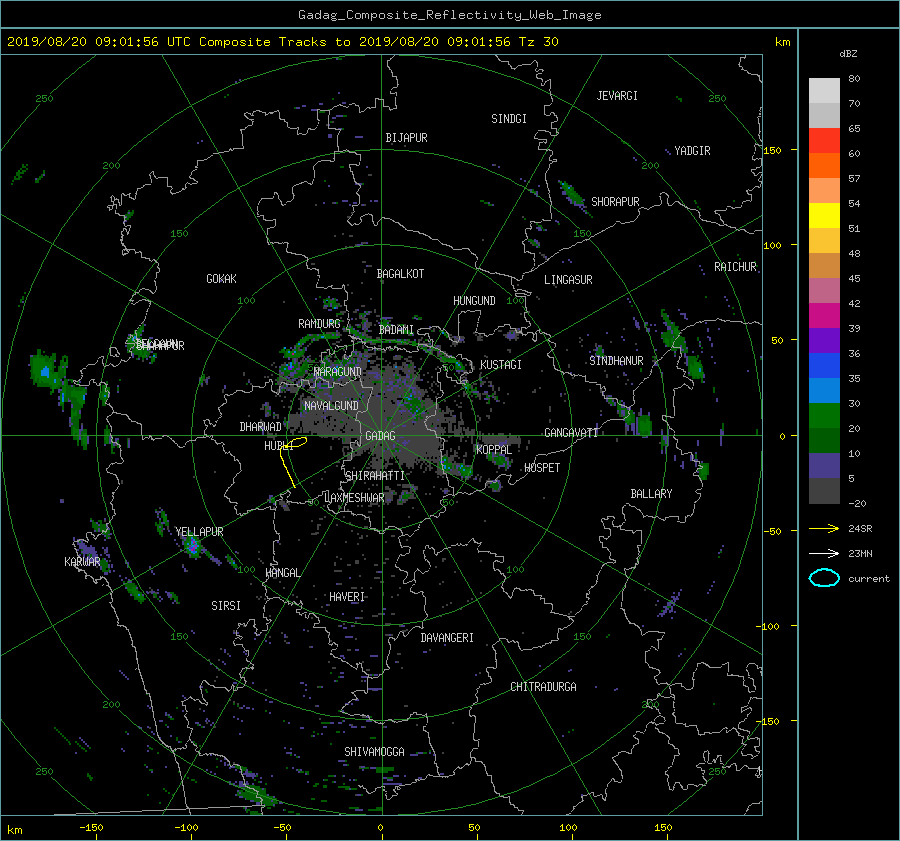Click the SINDGI city label
Screen dimensions: 900x841
pyautogui.click(x=509, y=119)
